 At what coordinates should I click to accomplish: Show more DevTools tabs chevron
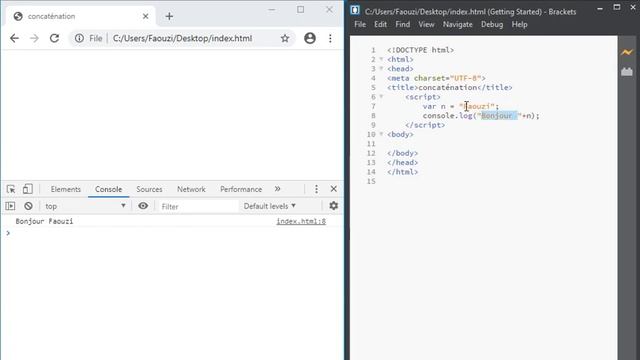(278, 189)
